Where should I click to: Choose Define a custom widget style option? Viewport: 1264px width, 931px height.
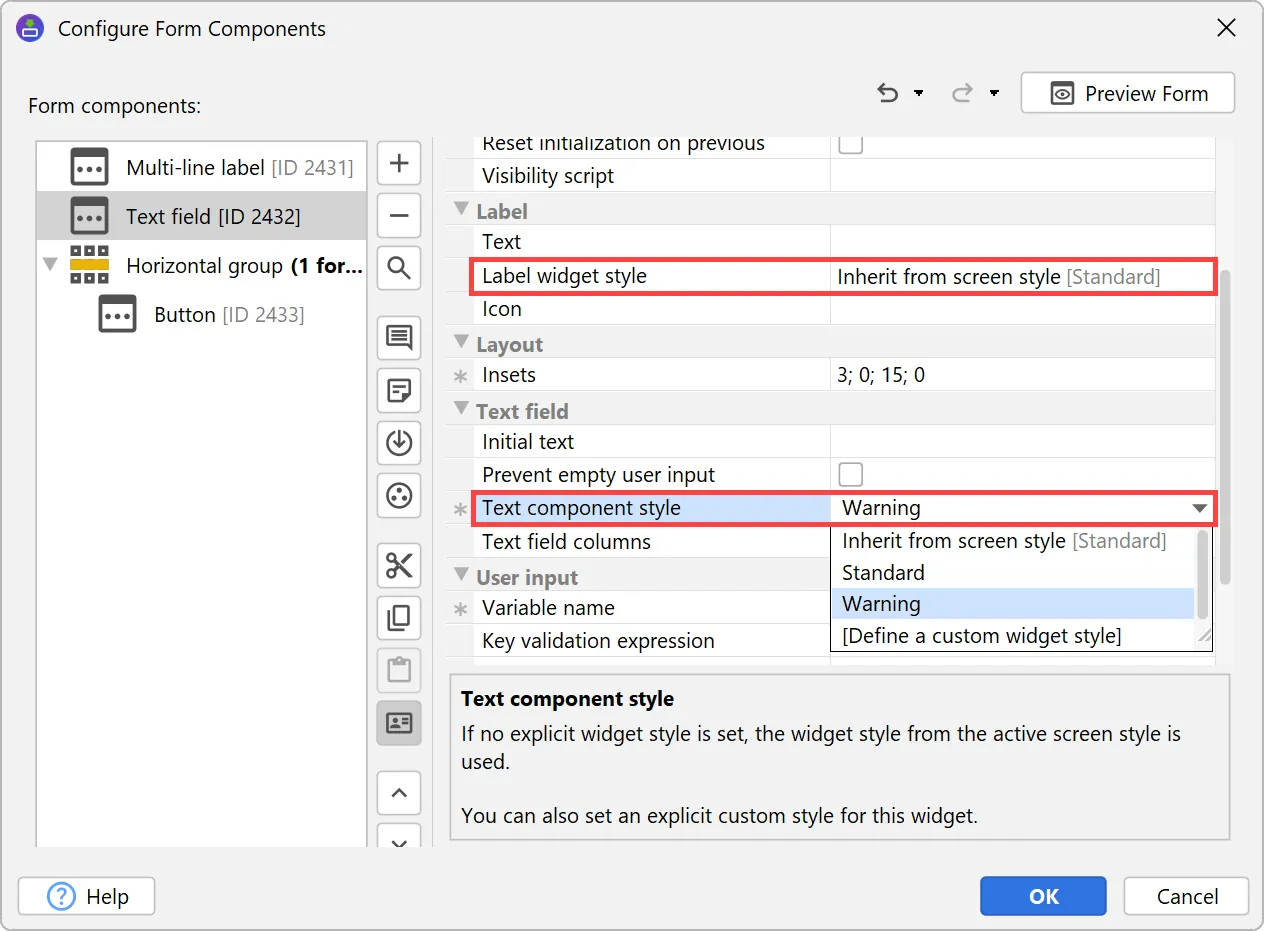pyautogui.click(x=981, y=636)
